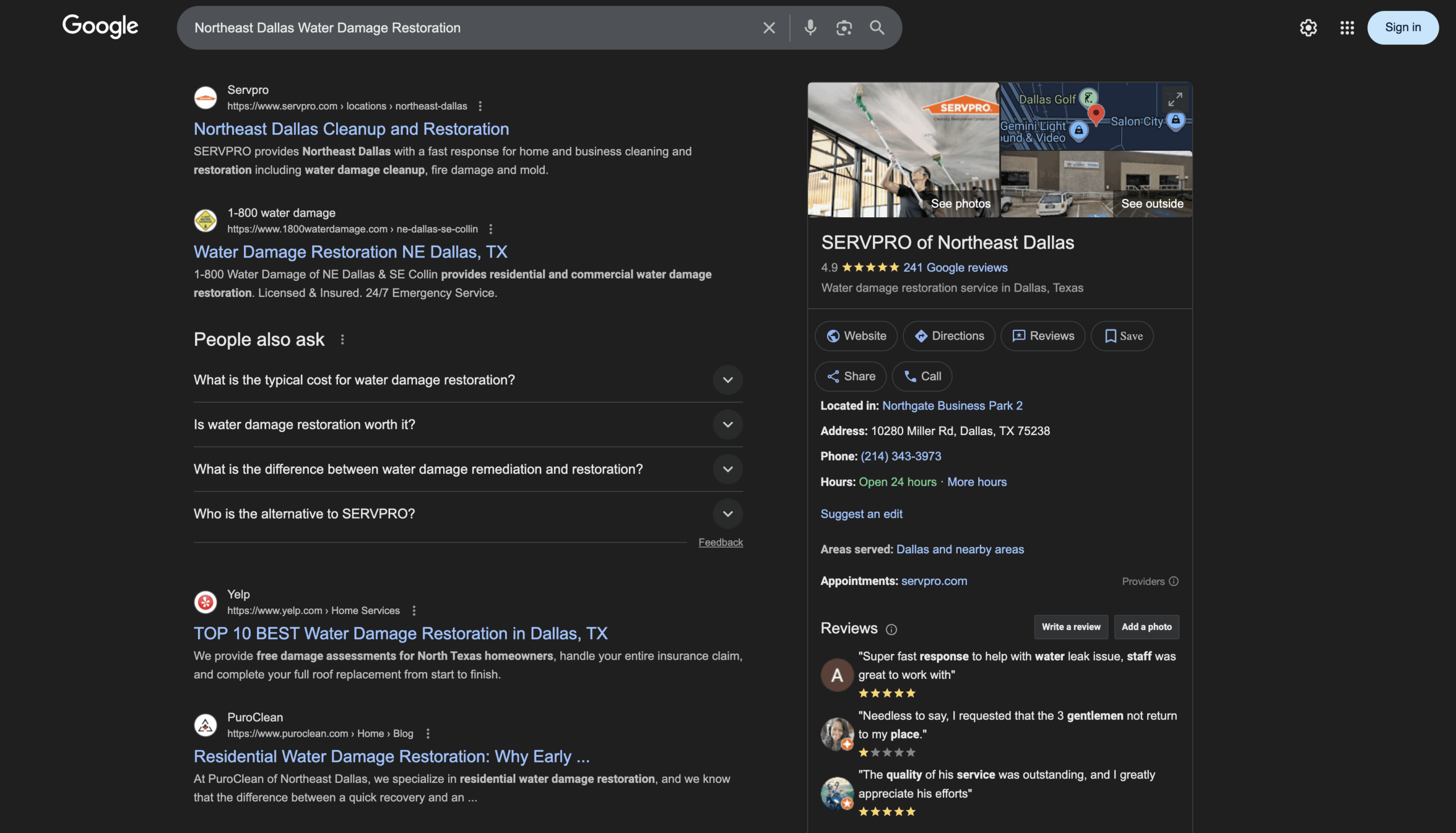Open the 241 Google reviews link
Viewport: 1456px width, 833px height.
pos(955,267)
